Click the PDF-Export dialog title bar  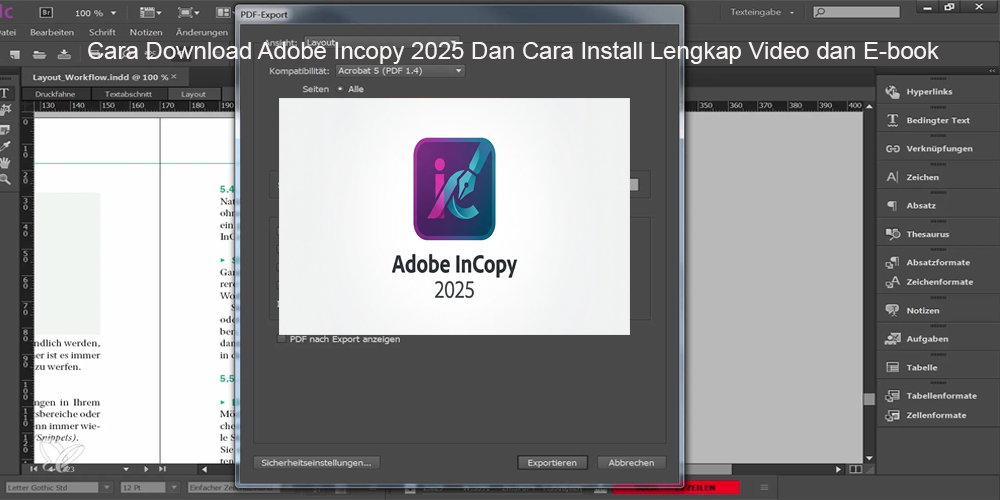(459, 14)
